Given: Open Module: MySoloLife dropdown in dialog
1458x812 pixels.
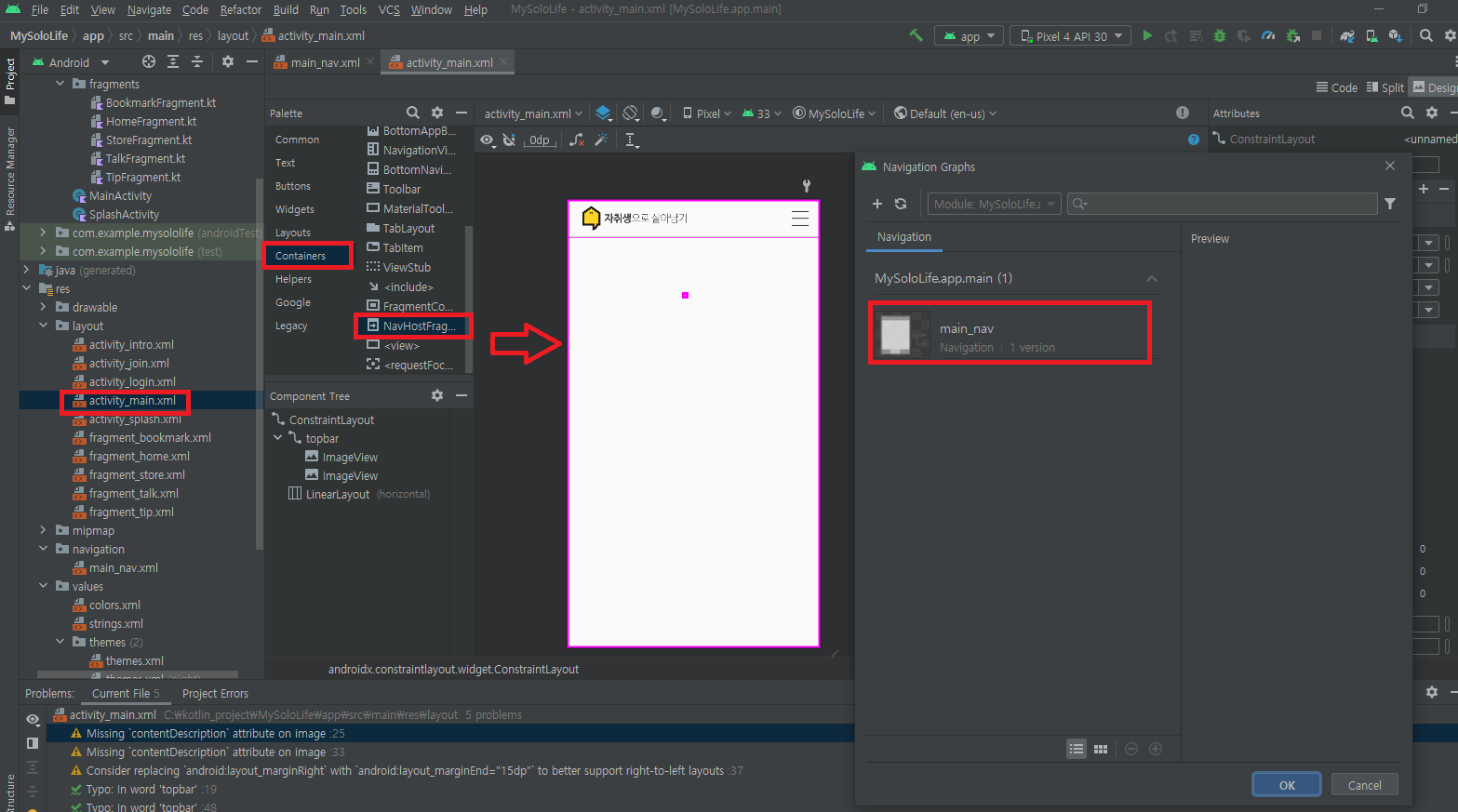Looking at the screenshot, I should [995, 204].
